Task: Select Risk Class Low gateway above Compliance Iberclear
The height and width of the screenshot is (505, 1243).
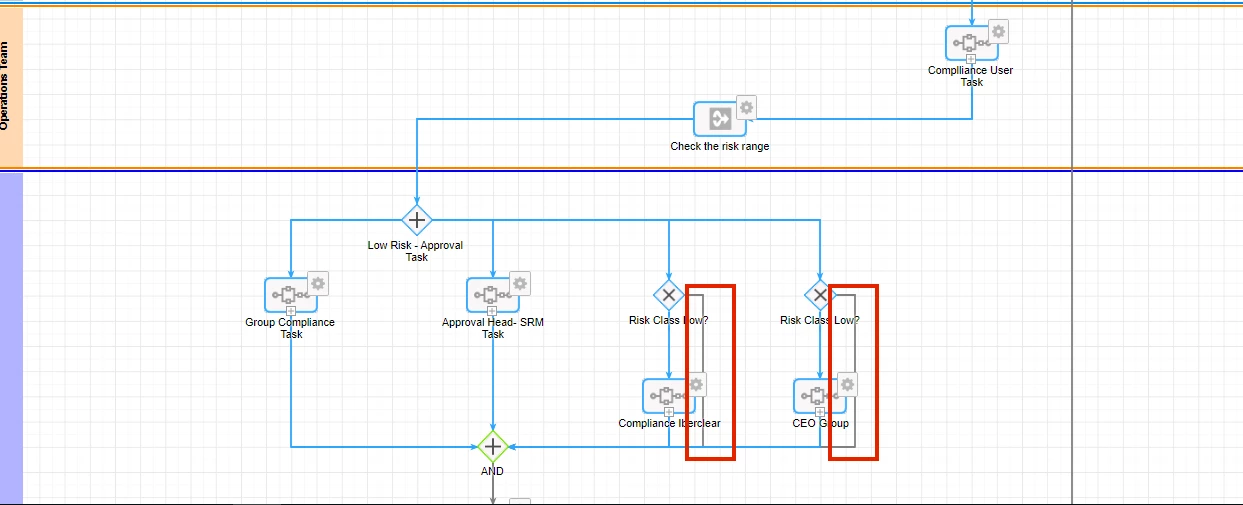Action: [669, 295]
